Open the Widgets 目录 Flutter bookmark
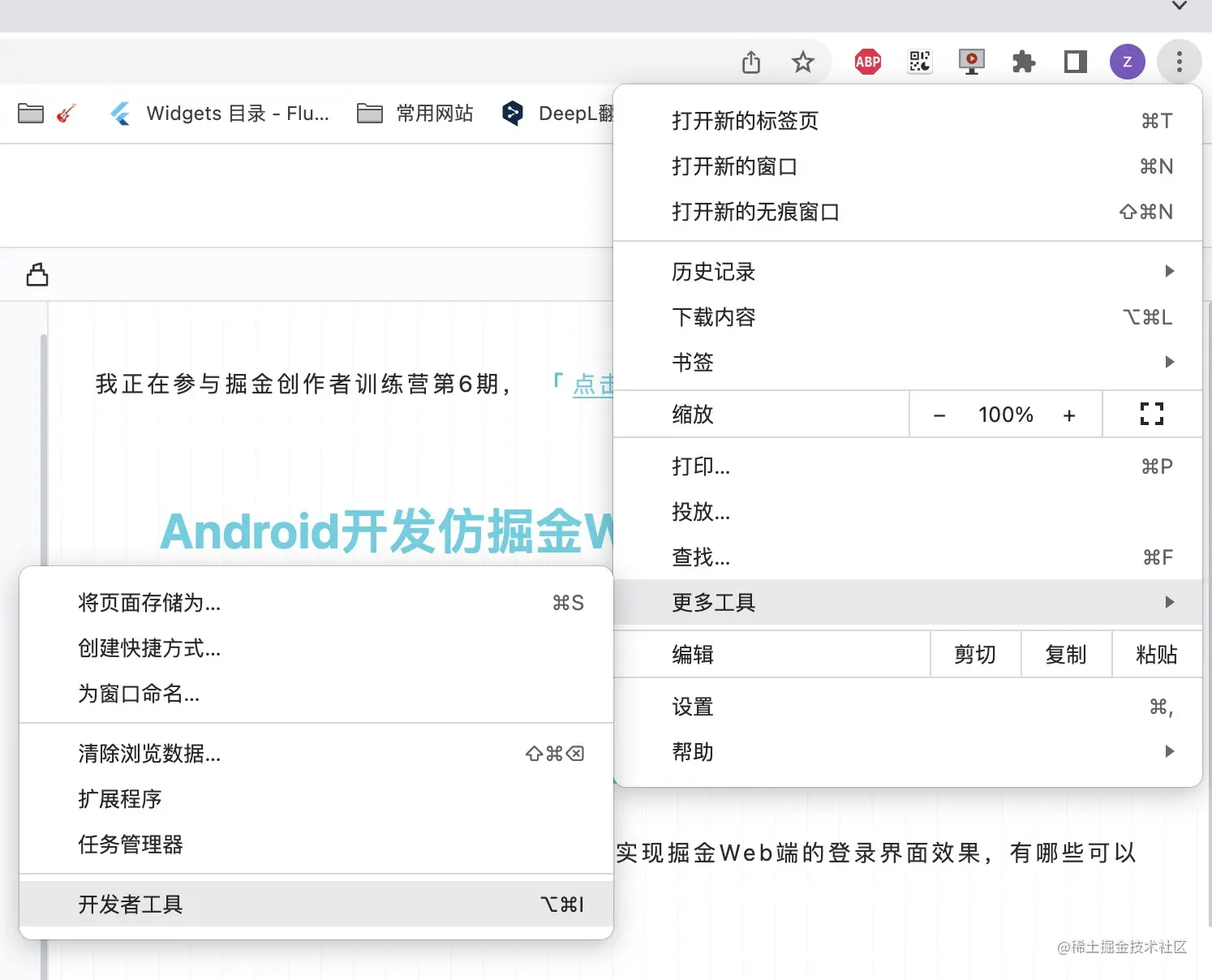The image size is (1212, 980). pos(219,114)
